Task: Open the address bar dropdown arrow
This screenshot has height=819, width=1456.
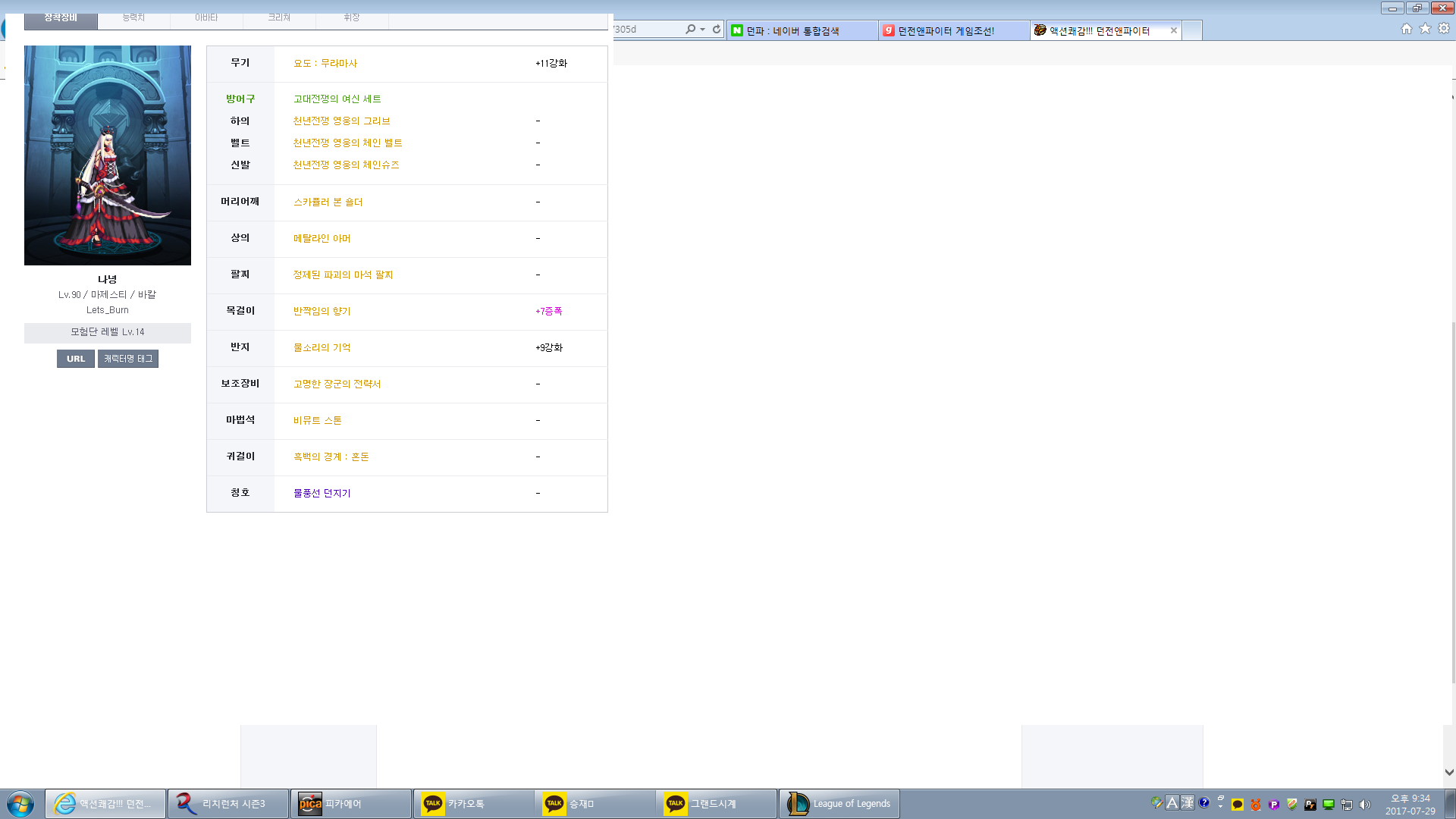Action: [x=703, y=30]
